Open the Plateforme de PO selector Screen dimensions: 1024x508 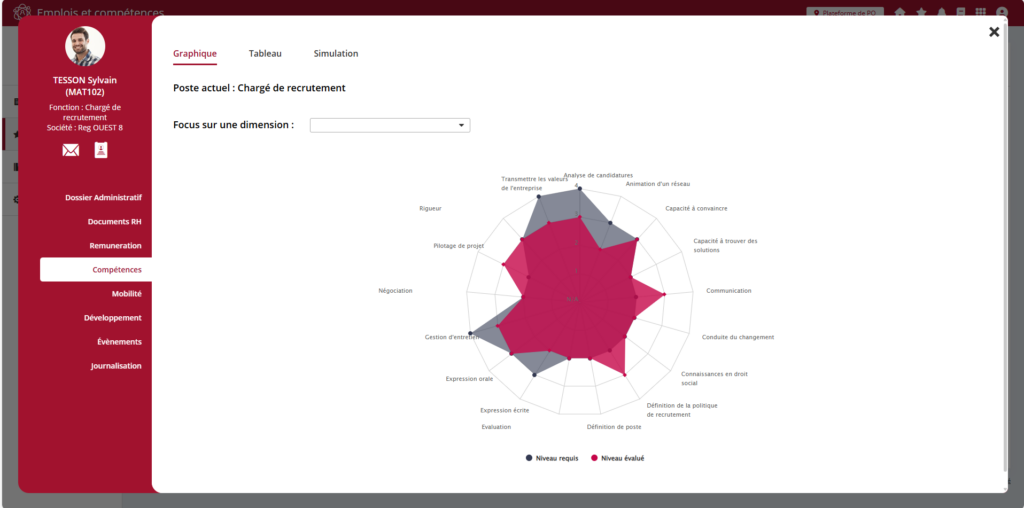tap(845, 13)
